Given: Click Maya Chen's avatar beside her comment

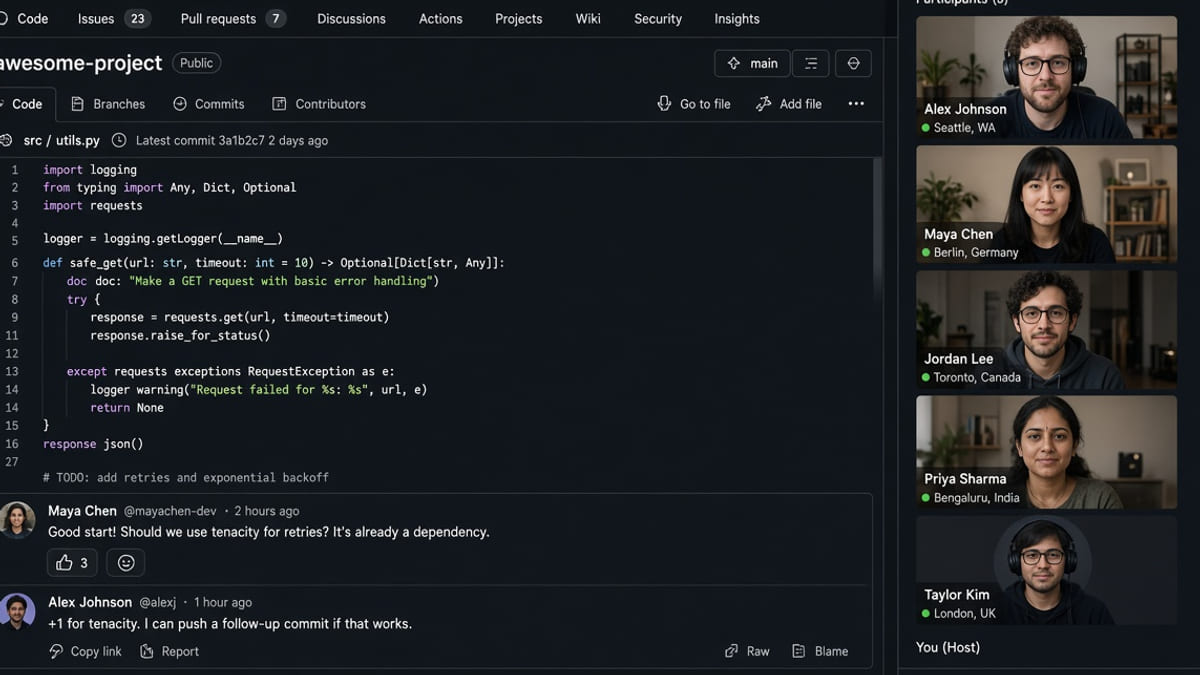Looking at the screenshot, I should (x=18, y=520).
